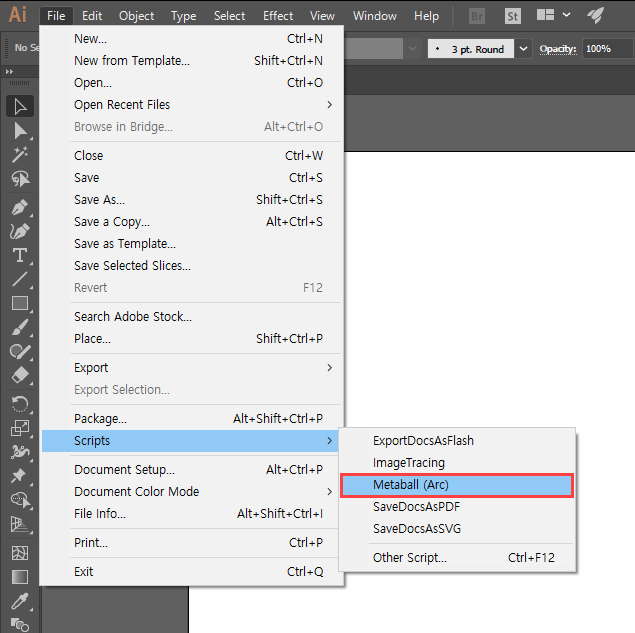This screenshot has width=635, height=633.
Task: Select the Eyedropper tool
Action: 20,601
